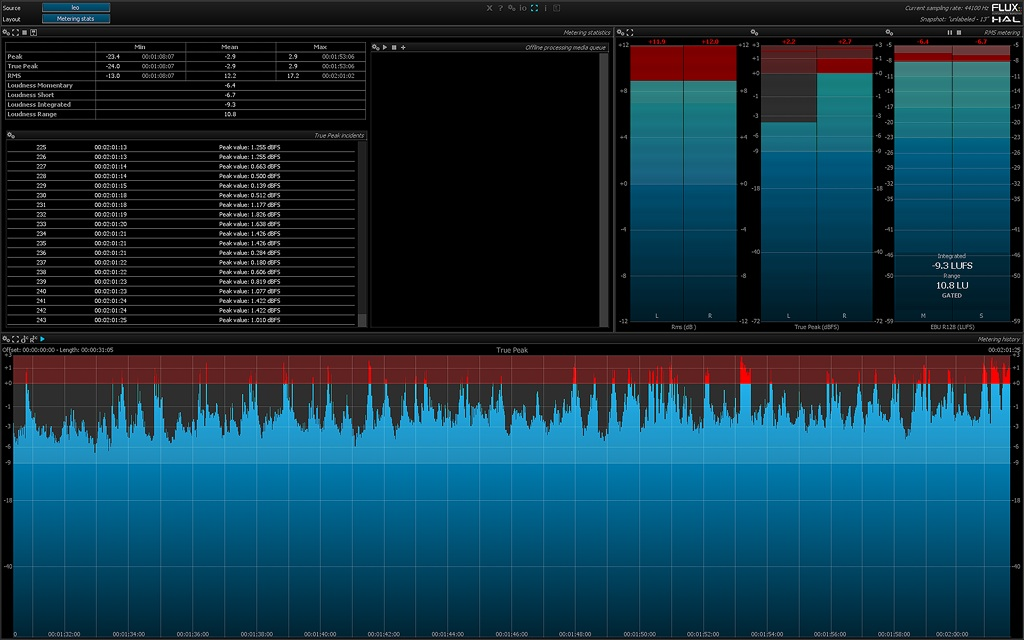Screen dimensions: 1024x640
Task: Click the 'Snapshot: unlabeled - 13' text
Action: point(953,19)
